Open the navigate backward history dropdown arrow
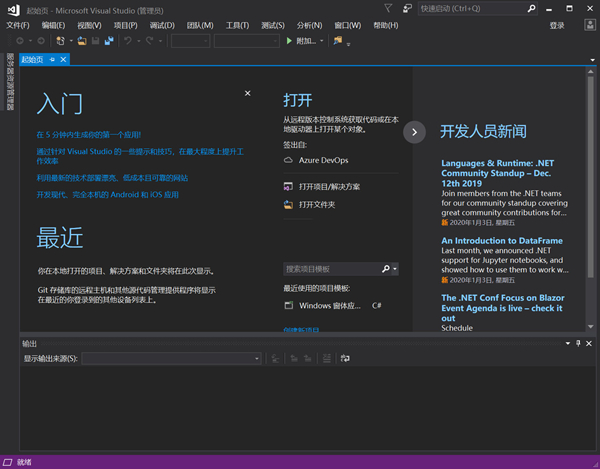 click(30, 41)
